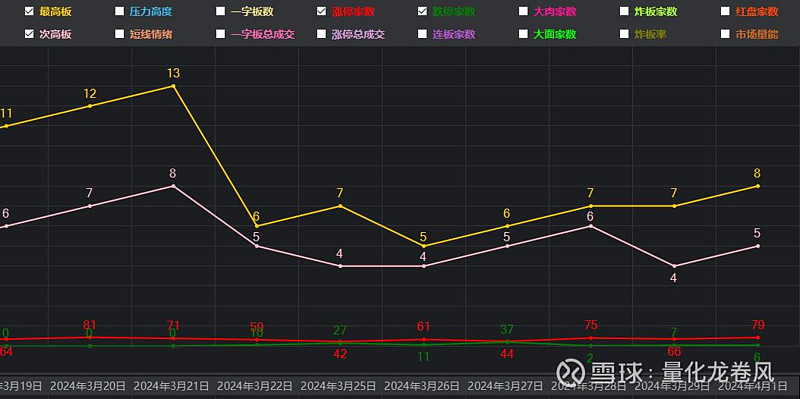Enable the 市场量能 checkbox
The width and height of the screenshot is (800, 399).
click(726, 34)
